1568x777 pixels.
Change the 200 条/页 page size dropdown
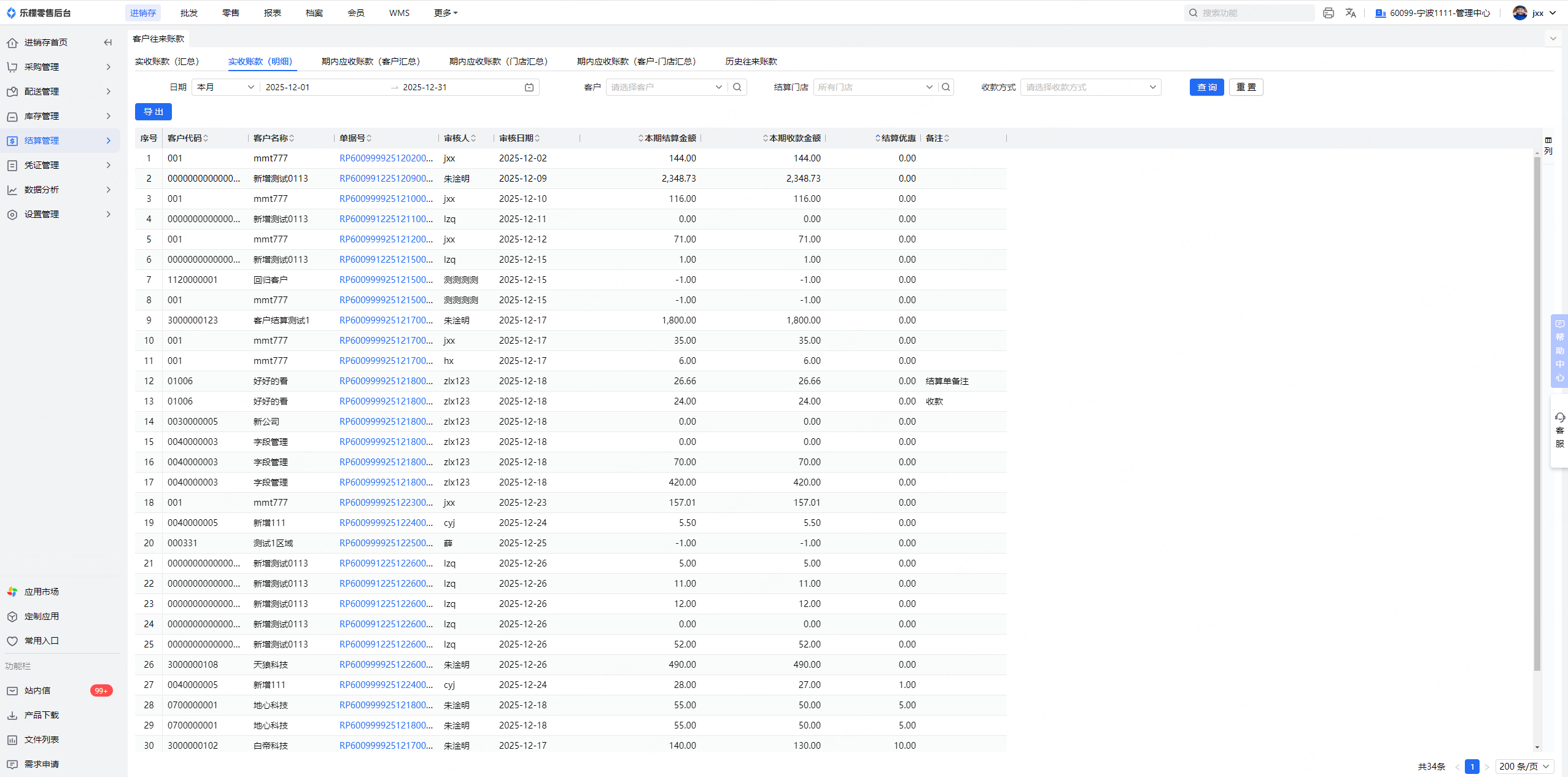point(1524,766)
